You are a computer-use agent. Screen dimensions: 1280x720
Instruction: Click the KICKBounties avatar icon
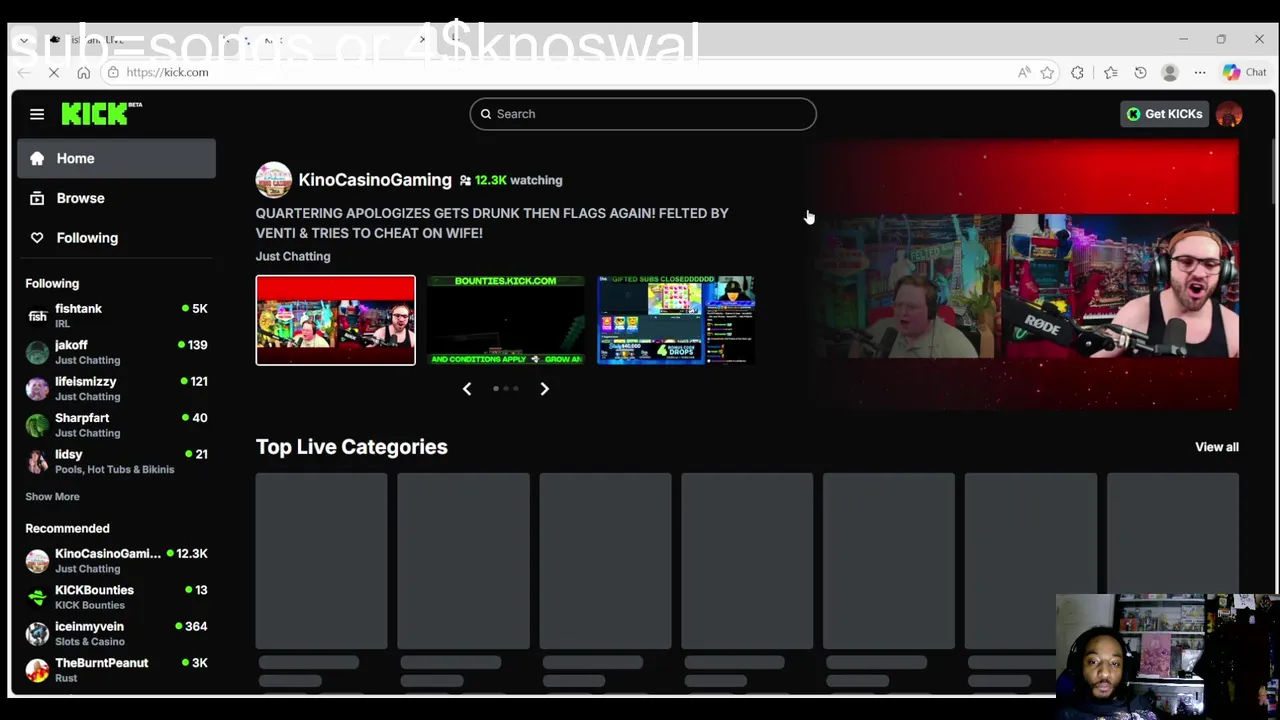point(37,597)
